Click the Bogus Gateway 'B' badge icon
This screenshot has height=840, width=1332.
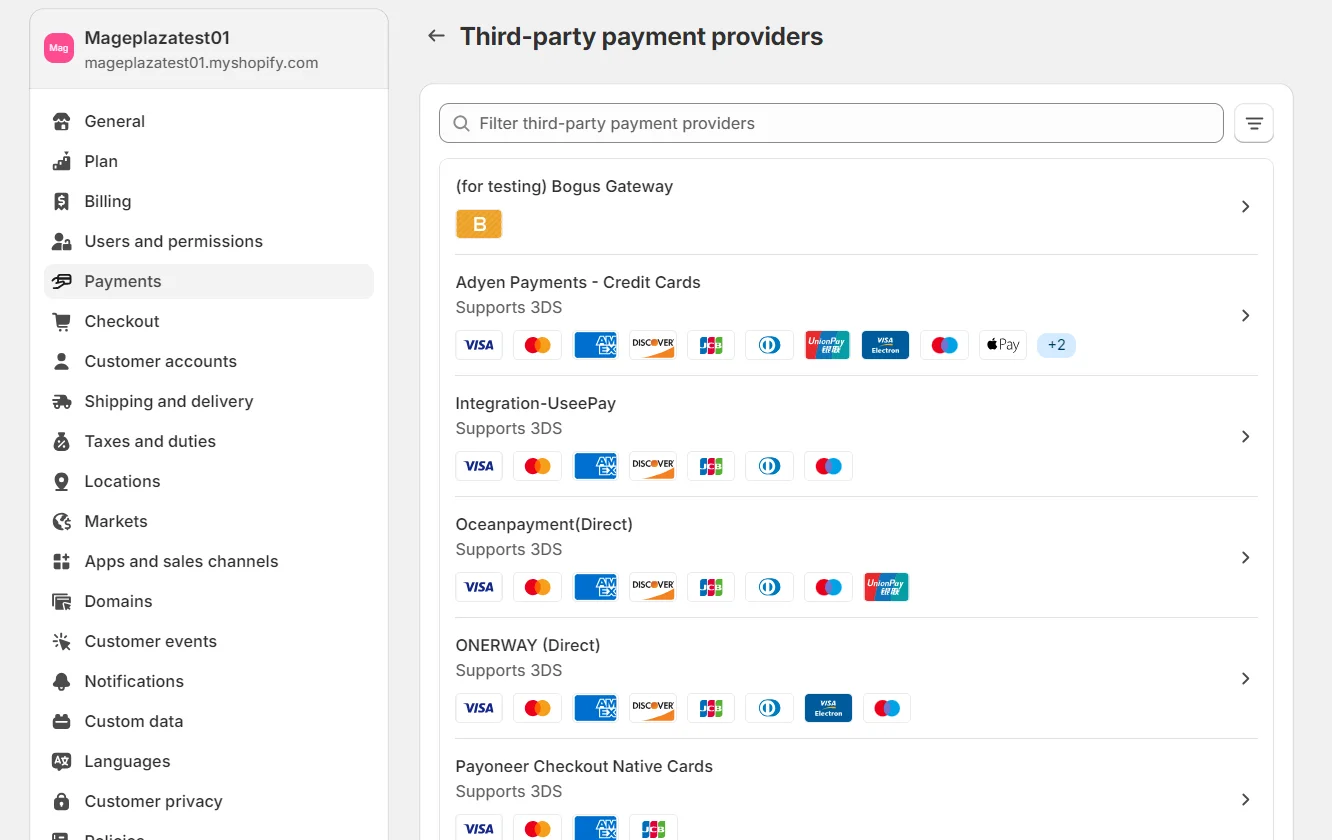(x=478, y=224)
